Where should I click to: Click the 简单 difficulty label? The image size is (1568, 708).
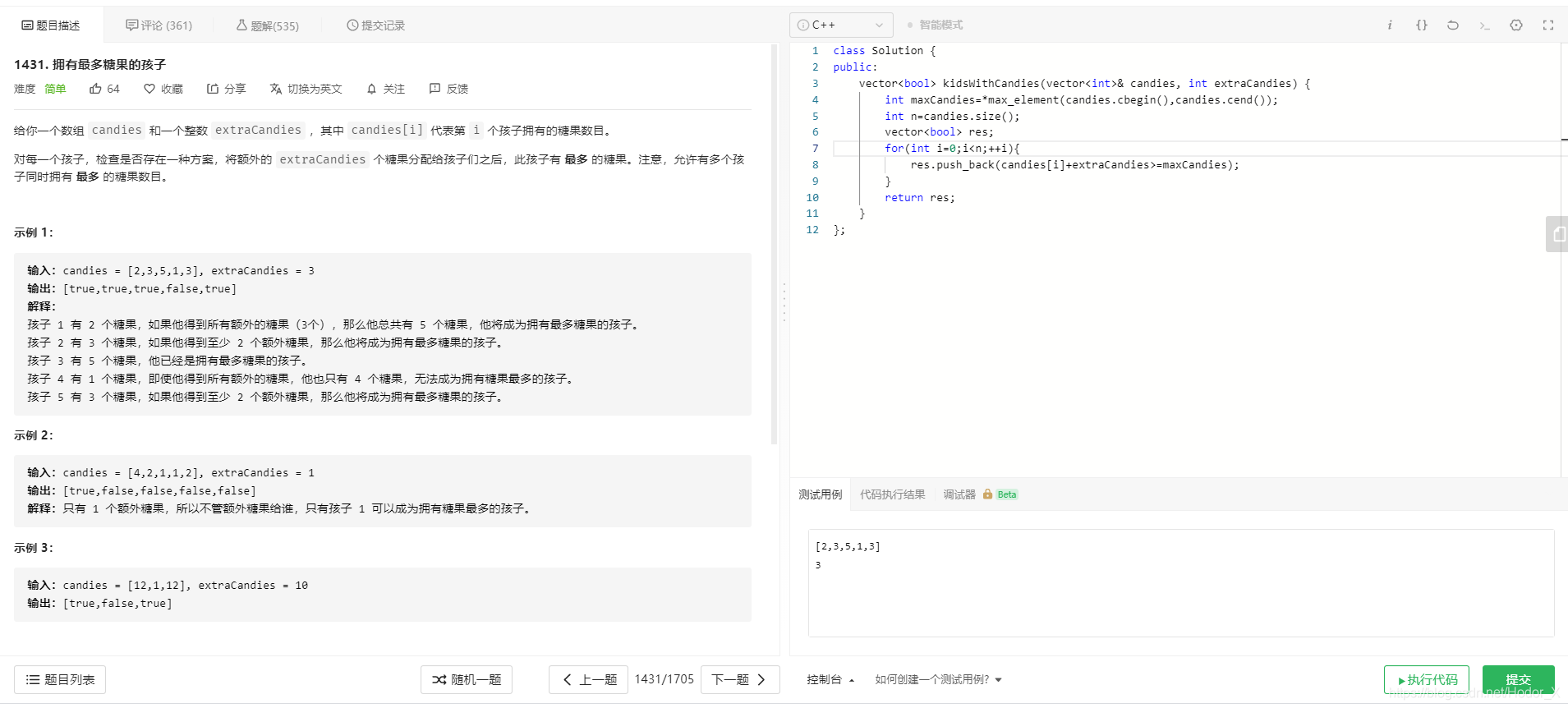pos(55,89)
